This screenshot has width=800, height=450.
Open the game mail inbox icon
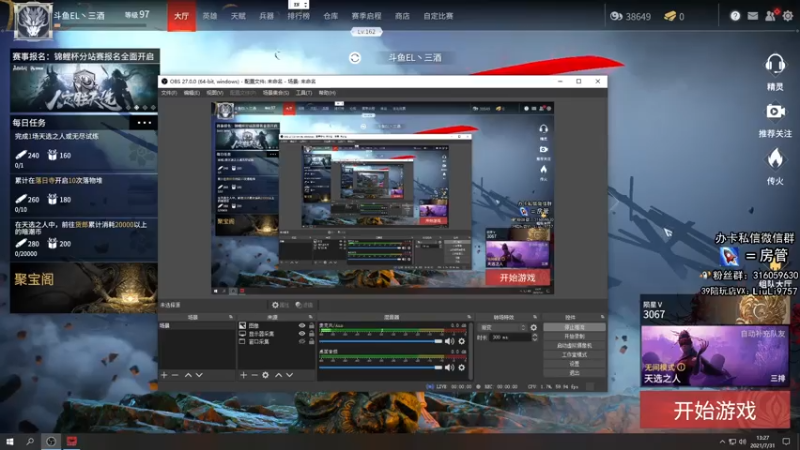[x=753, y=16]
